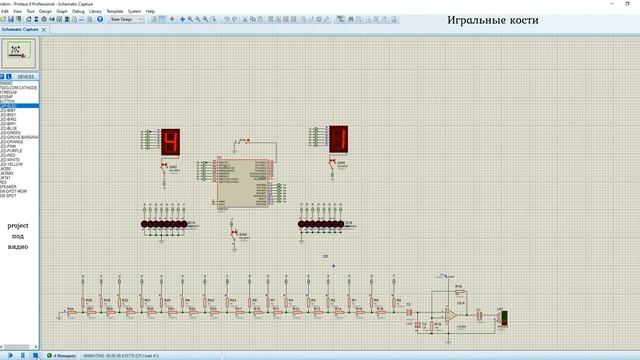Click the Library L button beside DEVICES
This screenshot has width=640, height=360.
coord(9,76)
